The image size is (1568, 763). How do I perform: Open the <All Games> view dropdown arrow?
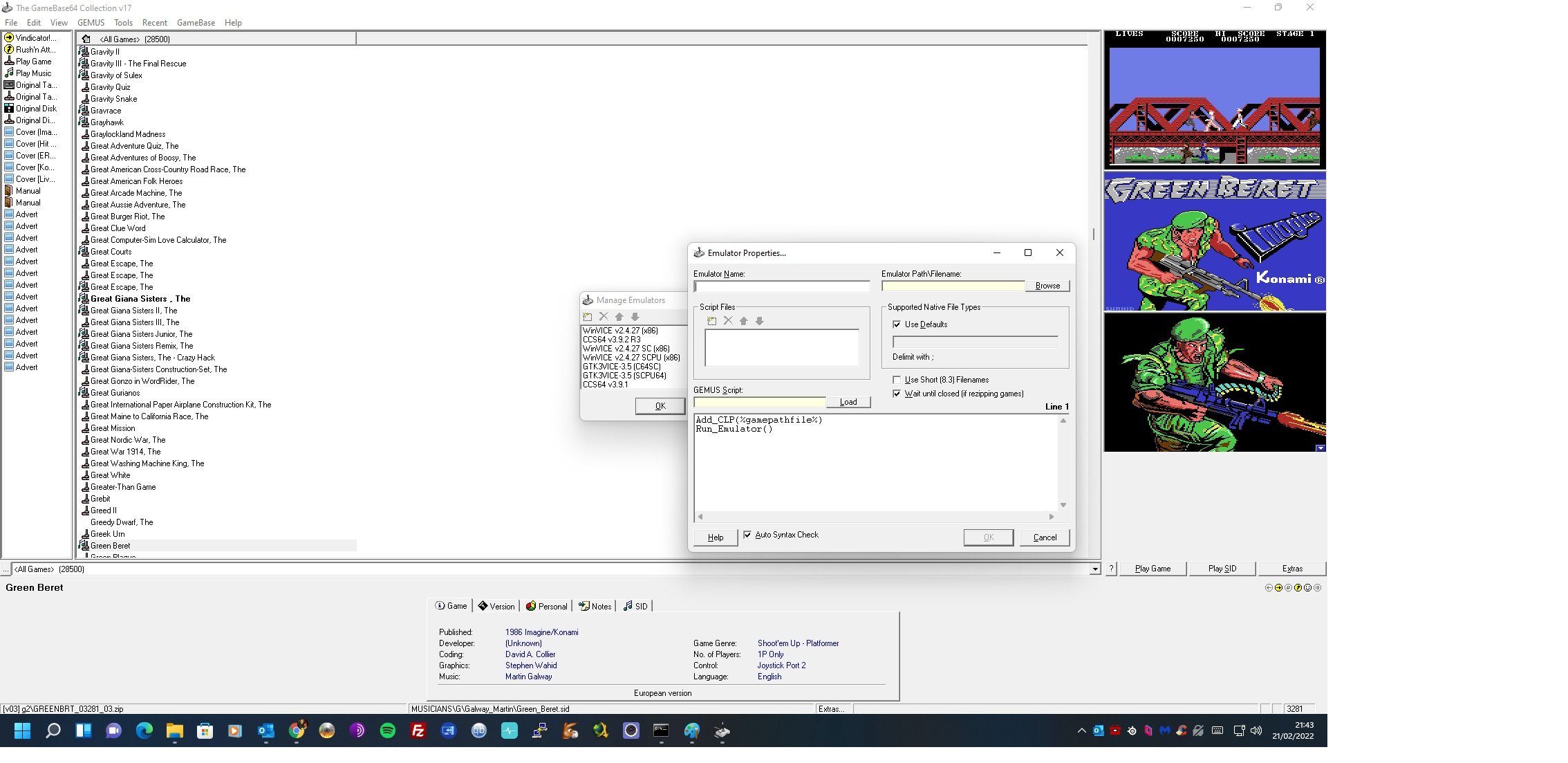pos(1095,569)
